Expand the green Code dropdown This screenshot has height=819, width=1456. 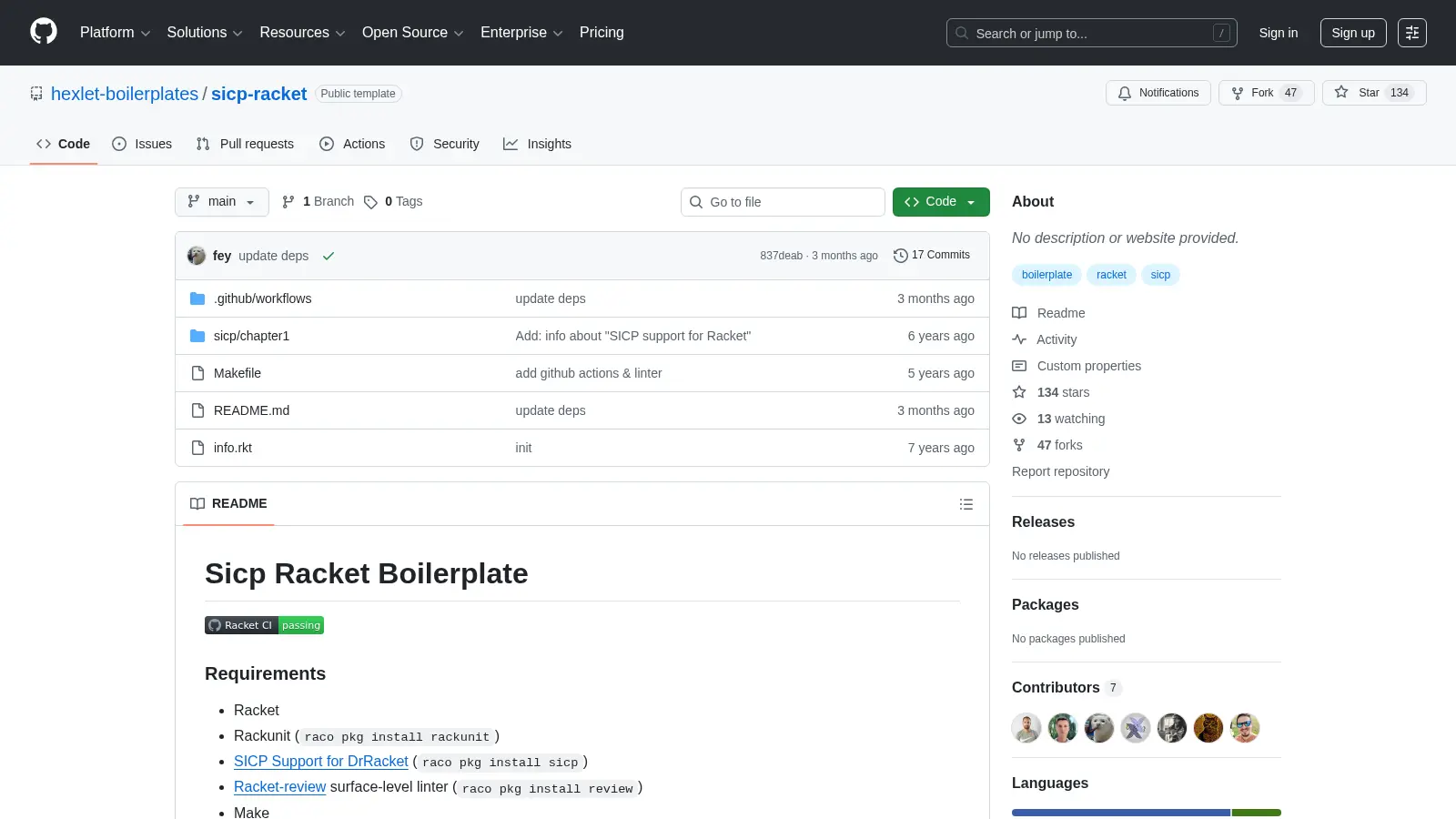[x=941, y=202]
